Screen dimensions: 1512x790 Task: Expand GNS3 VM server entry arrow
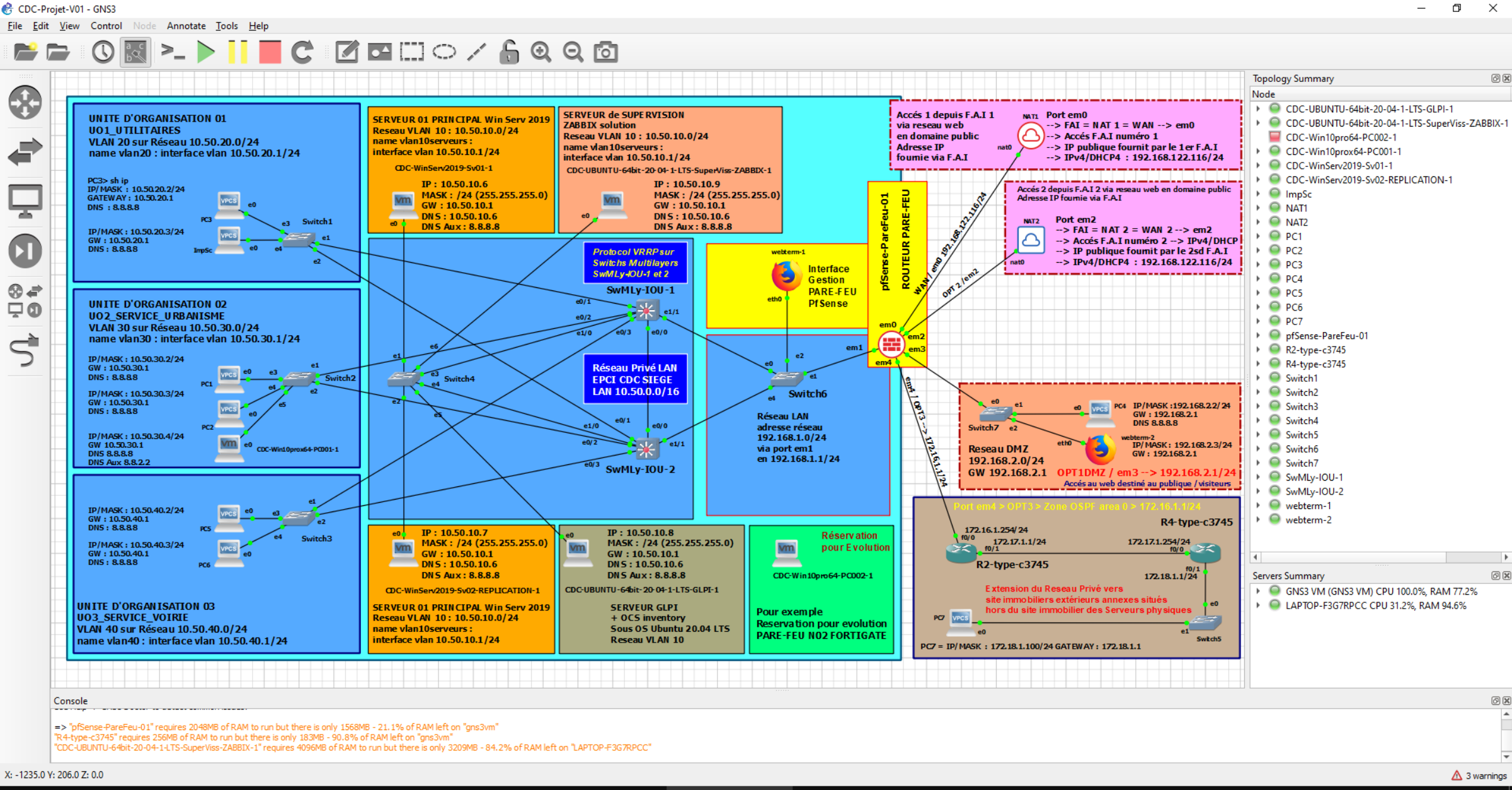pyautogui.click(x=1258, y=591)
